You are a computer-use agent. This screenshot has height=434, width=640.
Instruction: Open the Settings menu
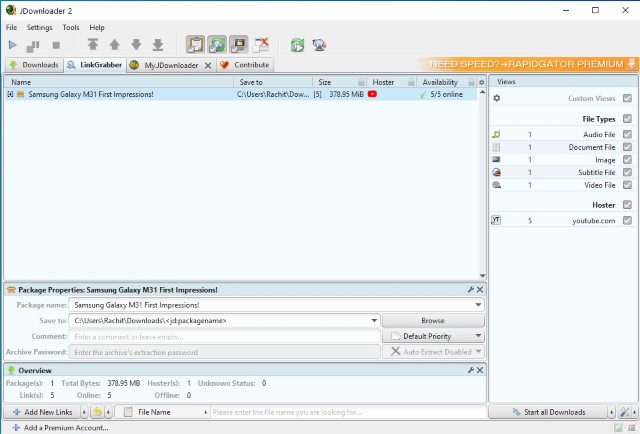(40, 27)
